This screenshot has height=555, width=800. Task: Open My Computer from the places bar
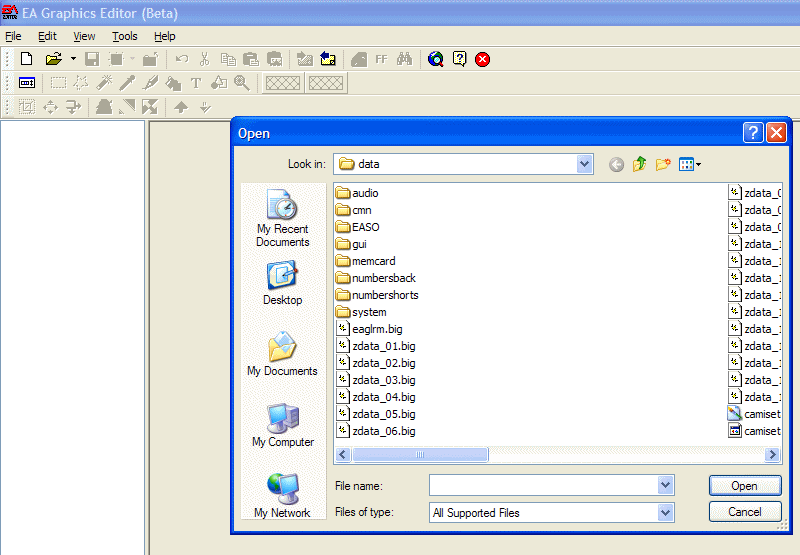282,425
